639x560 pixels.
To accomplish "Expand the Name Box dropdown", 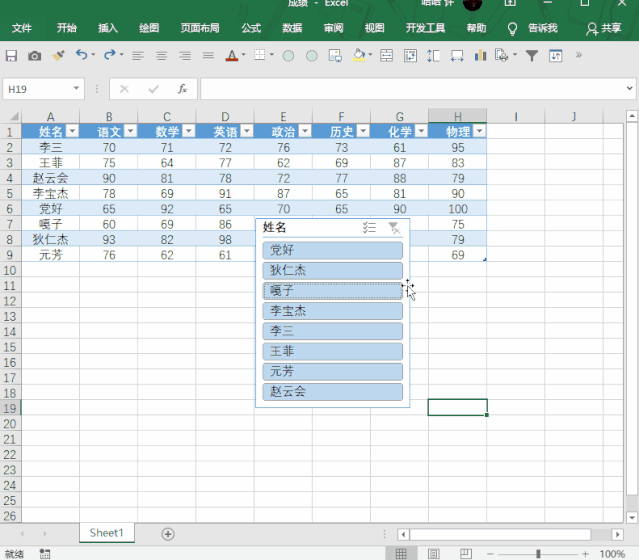I will [x=76, y=88].
